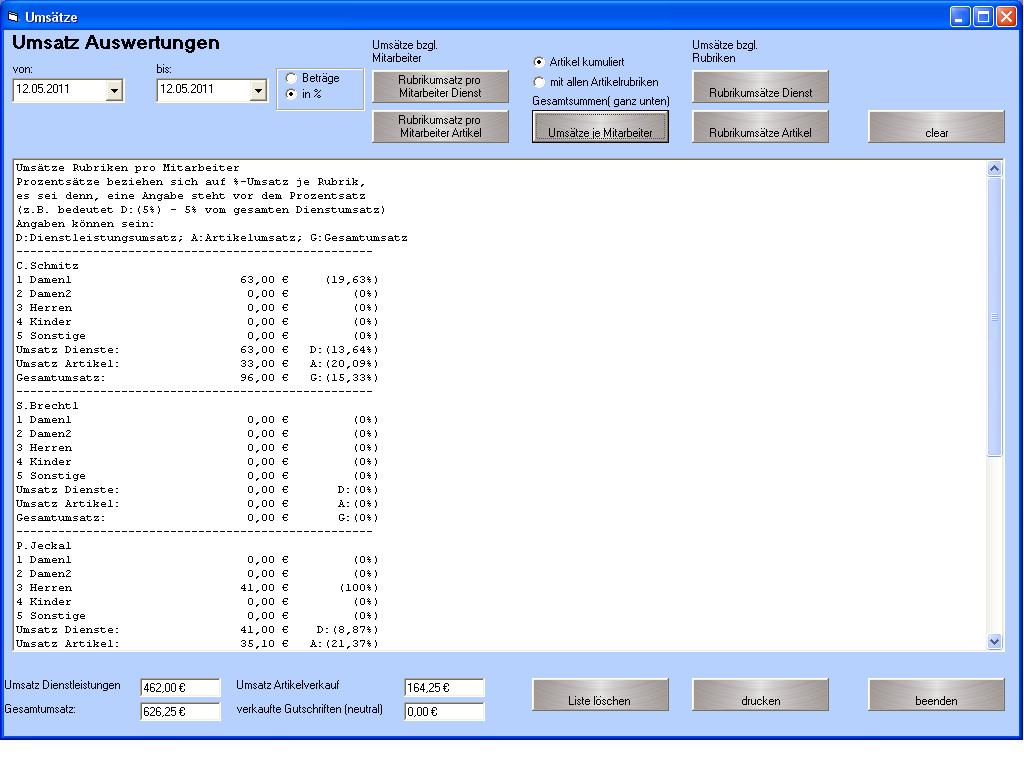Viewport: 1024px width, 776px height.
Task: Choose Artikel kumuliert radio button
Action: pyautogui.click(x=540, y=62)
